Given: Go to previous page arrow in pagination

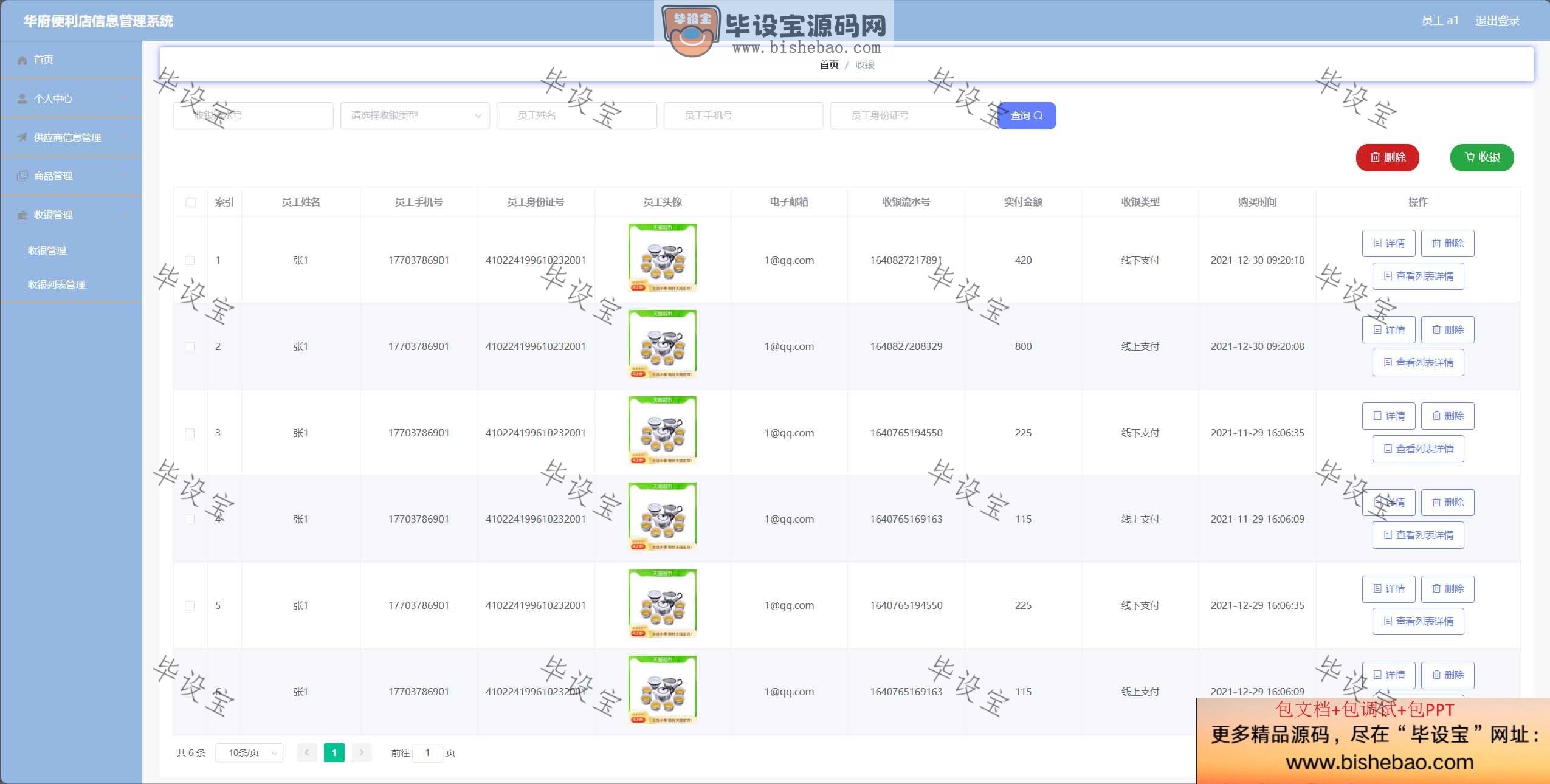Looking at the screenshot, I should (307, 752).
